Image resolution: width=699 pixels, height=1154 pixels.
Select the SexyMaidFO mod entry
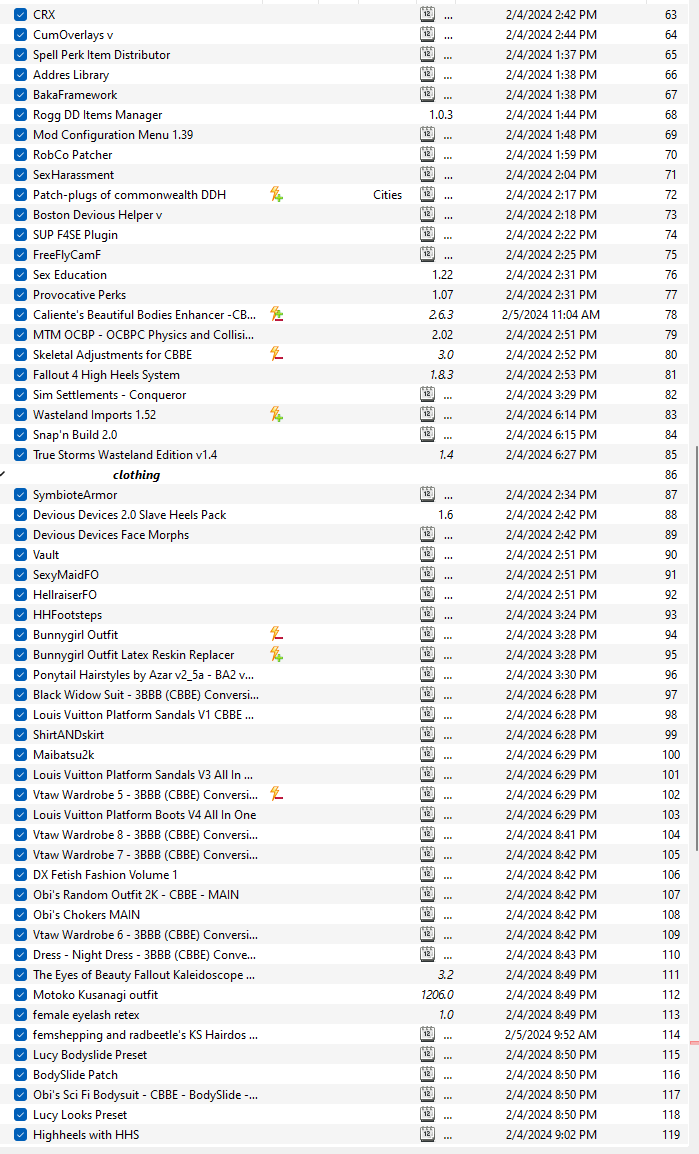click(65, 574)
